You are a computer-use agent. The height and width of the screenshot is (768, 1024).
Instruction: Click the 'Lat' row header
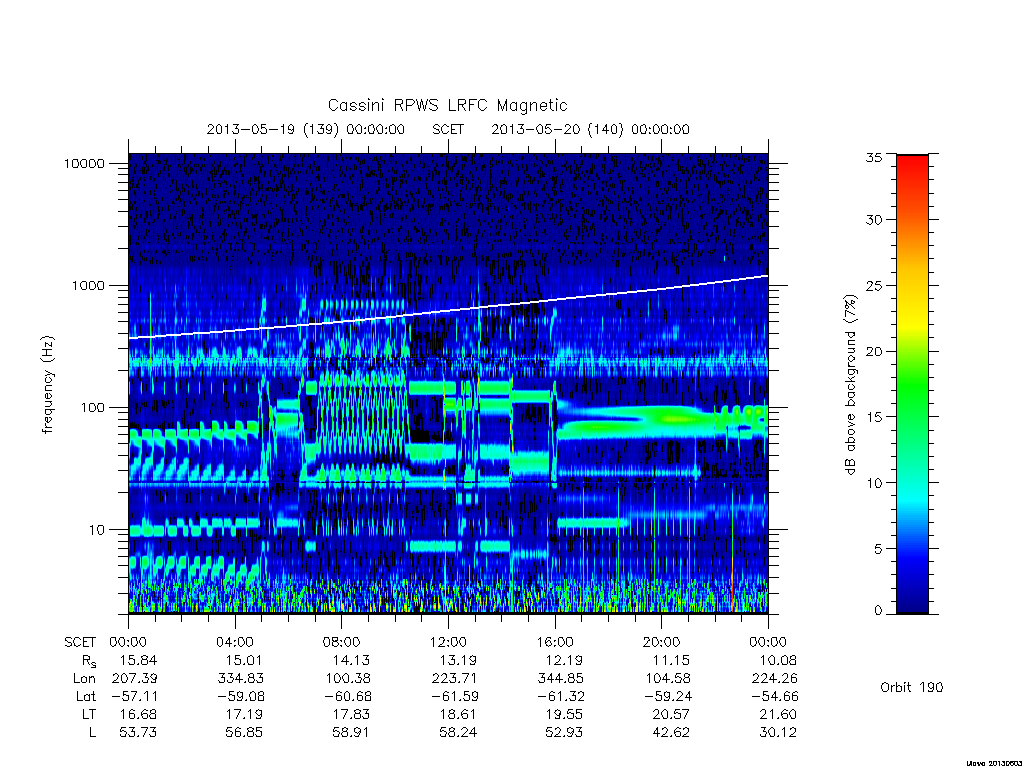click(86, 696)
